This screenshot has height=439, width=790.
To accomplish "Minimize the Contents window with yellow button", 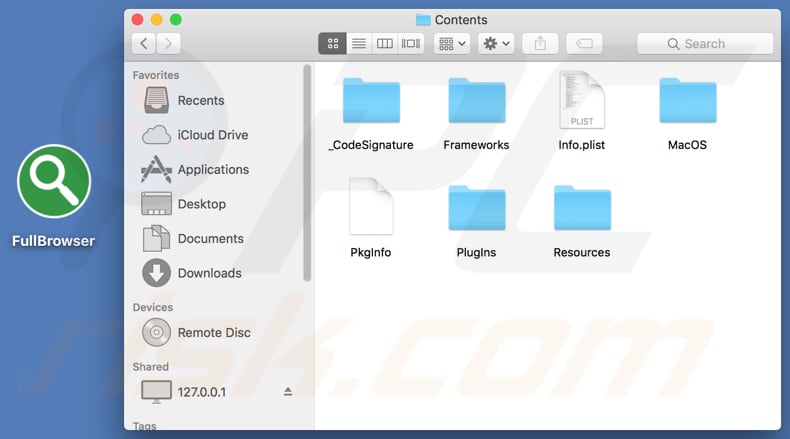I will pos(157,20).
